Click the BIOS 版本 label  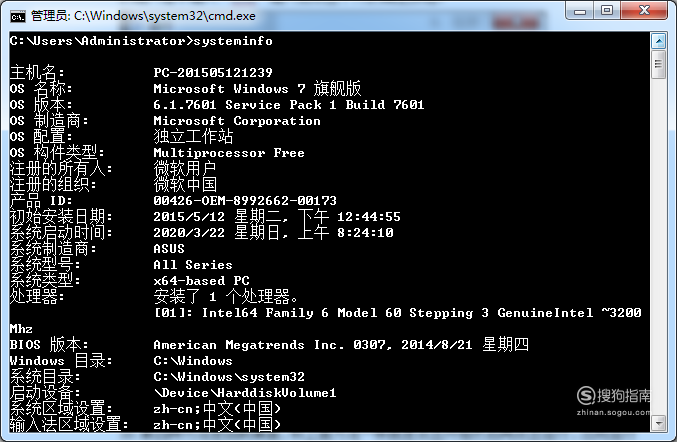pyautogui.click(x=49, y=344)
